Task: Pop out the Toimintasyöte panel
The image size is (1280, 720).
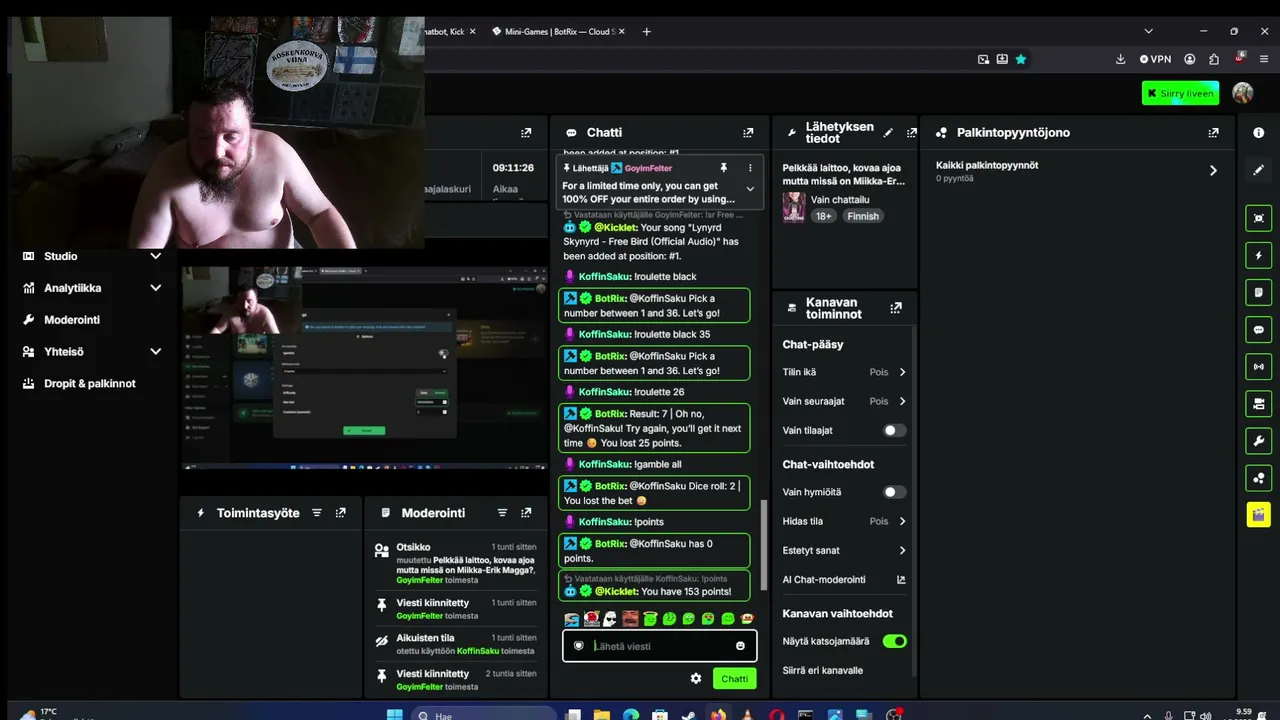Action: [x=341, y=513]
